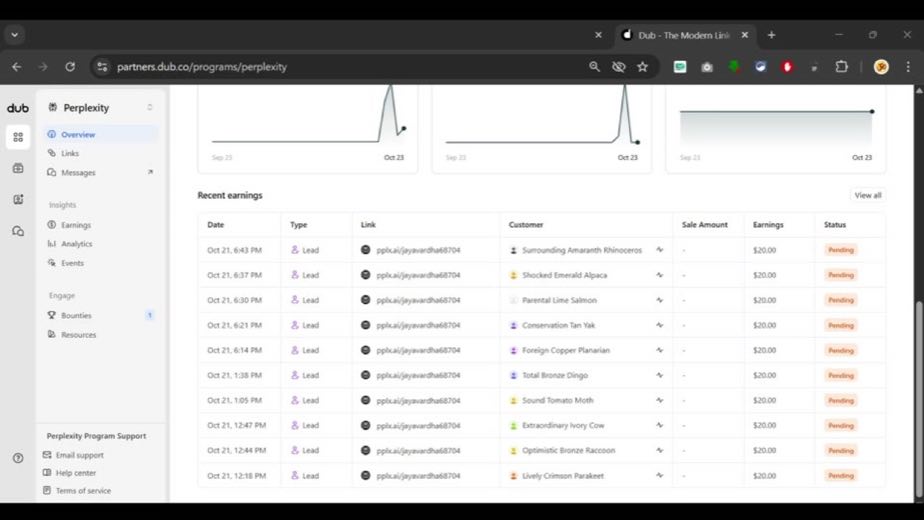Click the Oct 21, 12:18 PM date cell
This screenshot has width=924, height=520.
[236, 476]
